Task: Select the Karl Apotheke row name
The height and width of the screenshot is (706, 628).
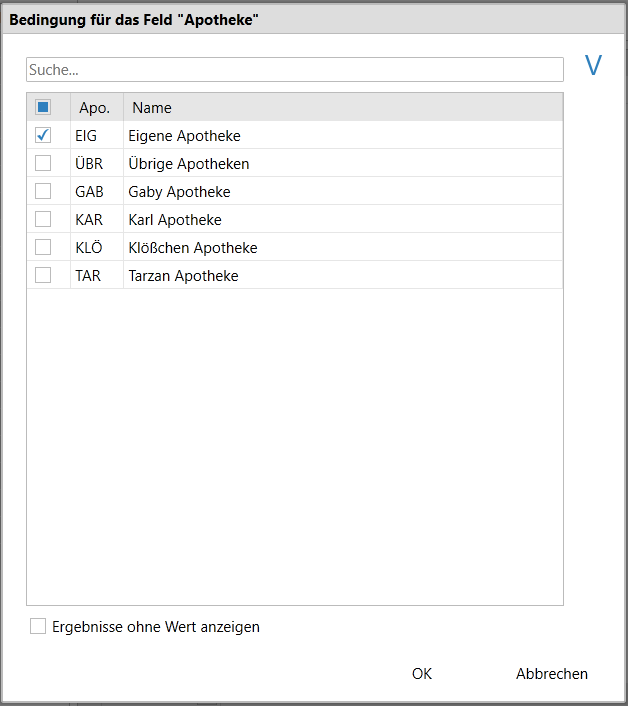Action: [x=175, y=220]
